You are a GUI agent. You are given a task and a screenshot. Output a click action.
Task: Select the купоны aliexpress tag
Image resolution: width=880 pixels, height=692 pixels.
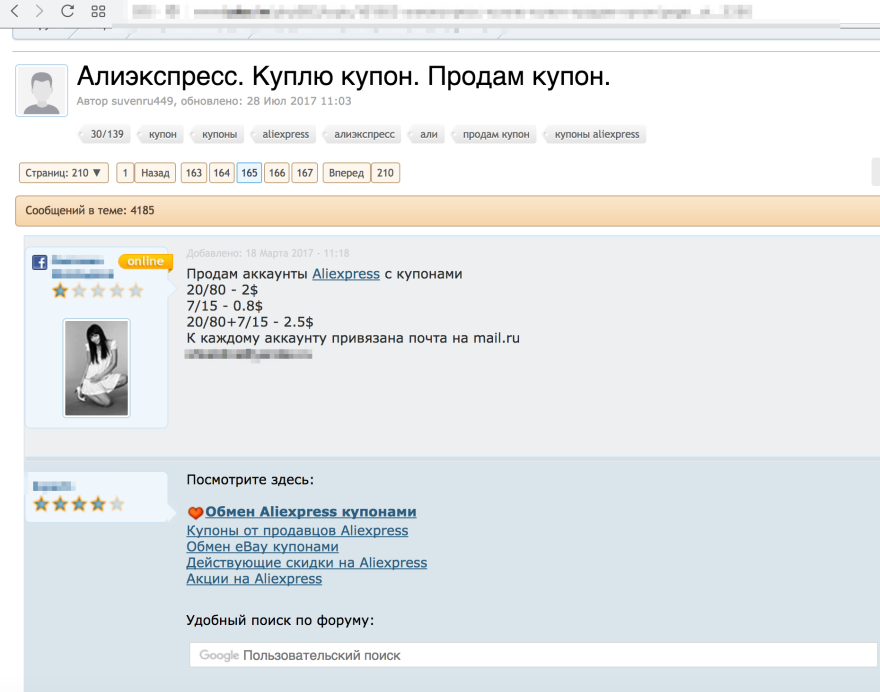(596, 134)
